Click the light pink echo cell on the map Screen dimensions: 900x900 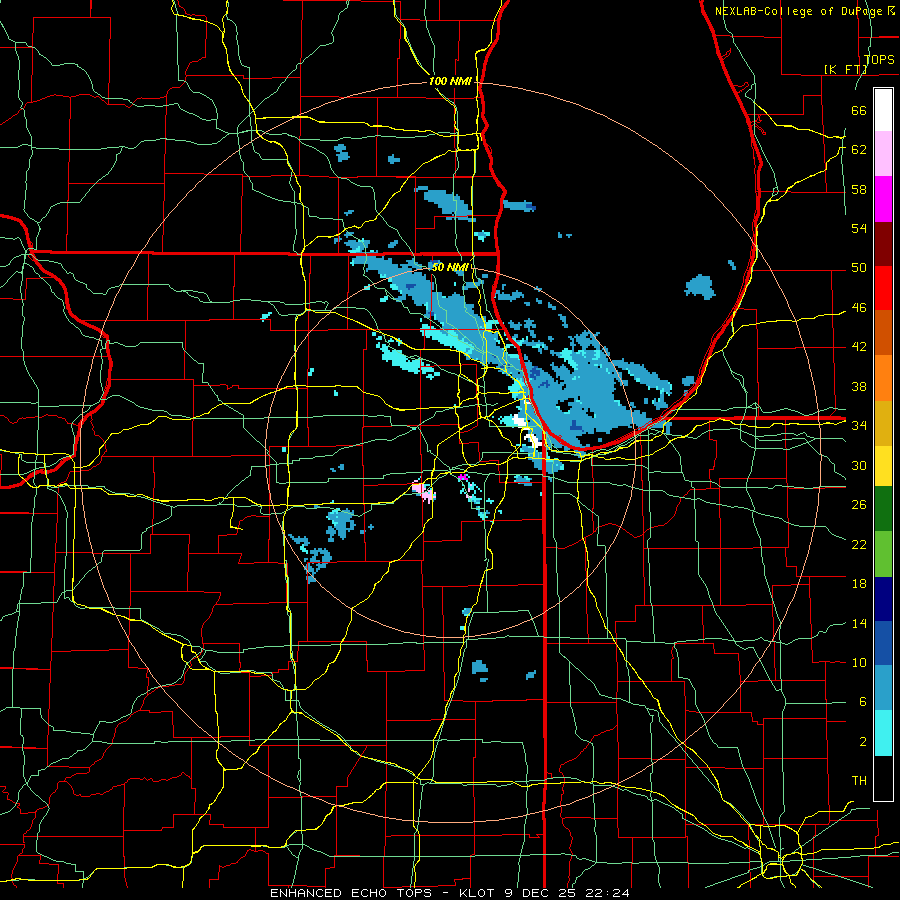pyautogui.click(x=423, y=491)
